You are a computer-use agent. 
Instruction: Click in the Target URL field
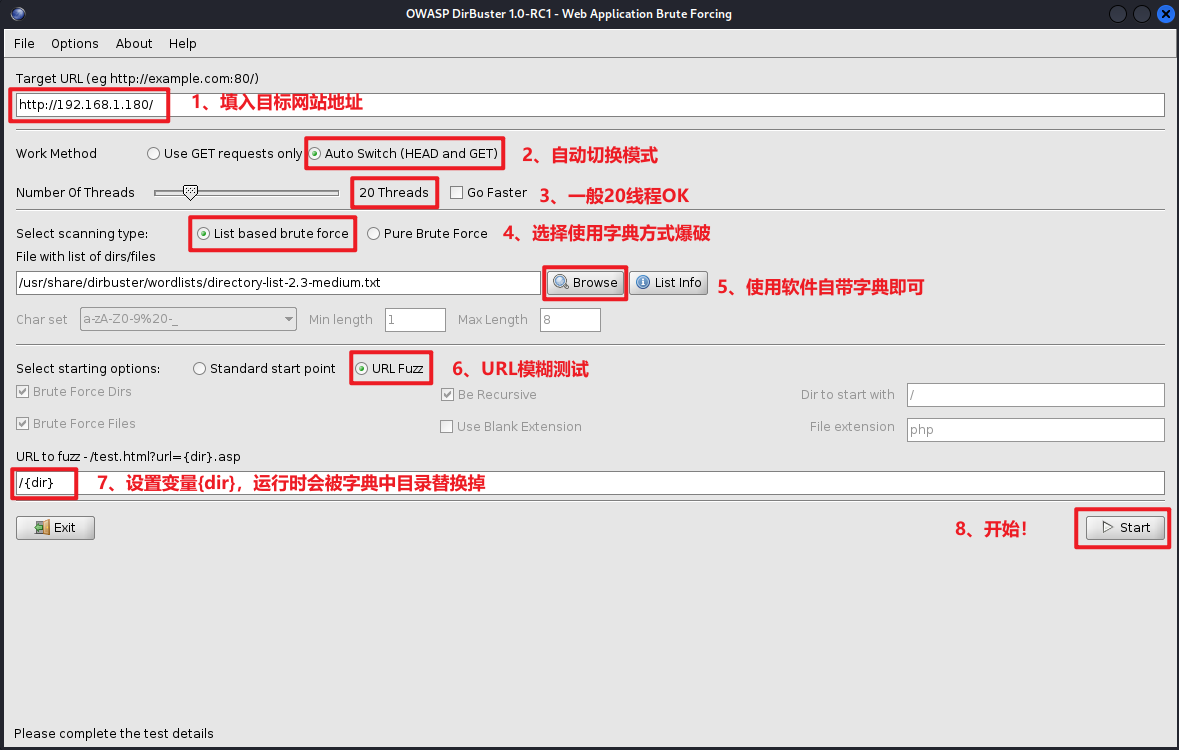tap(590, 105)
